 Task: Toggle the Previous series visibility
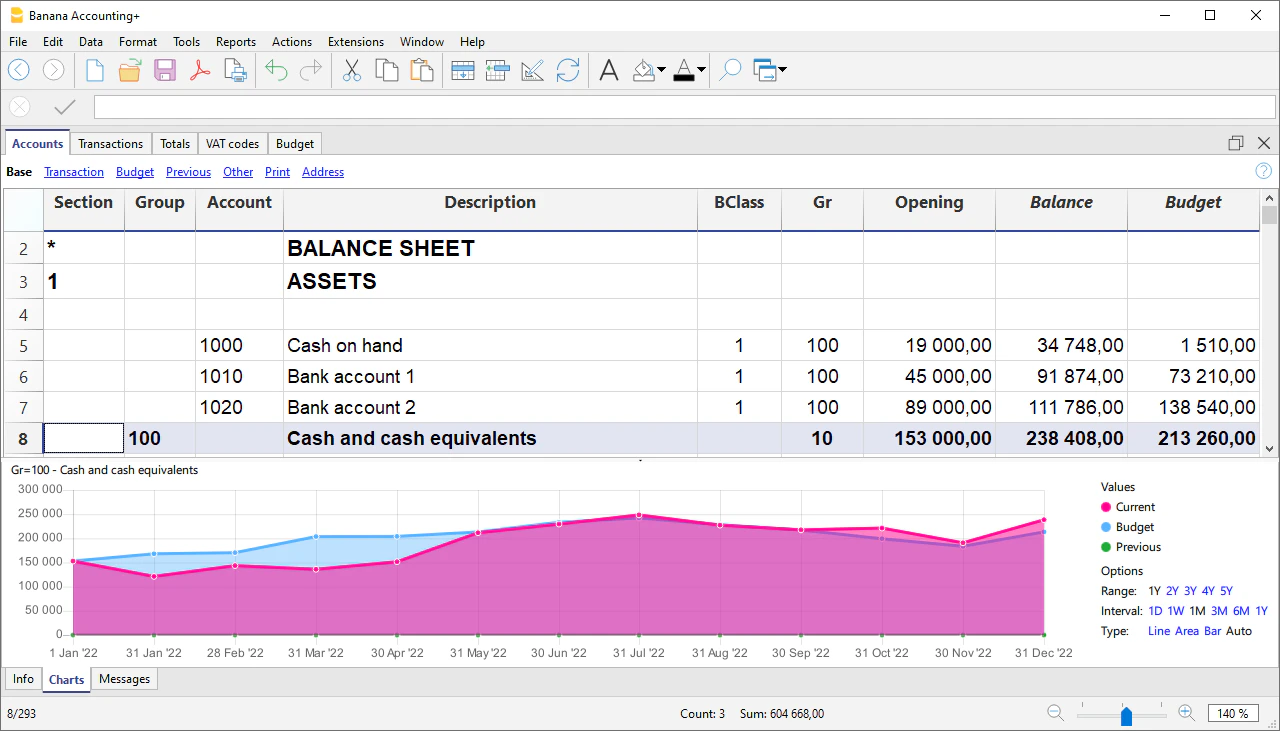(x=1137, y=547)
